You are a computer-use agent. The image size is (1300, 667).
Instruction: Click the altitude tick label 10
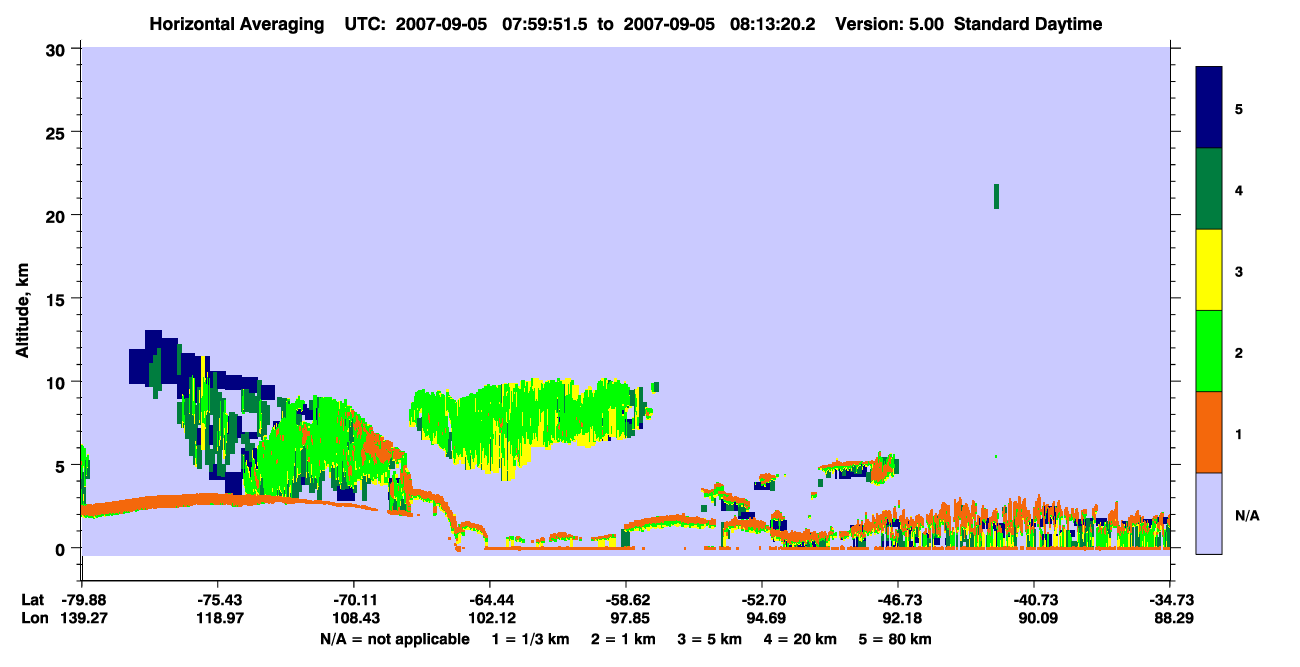pos(57,382)
